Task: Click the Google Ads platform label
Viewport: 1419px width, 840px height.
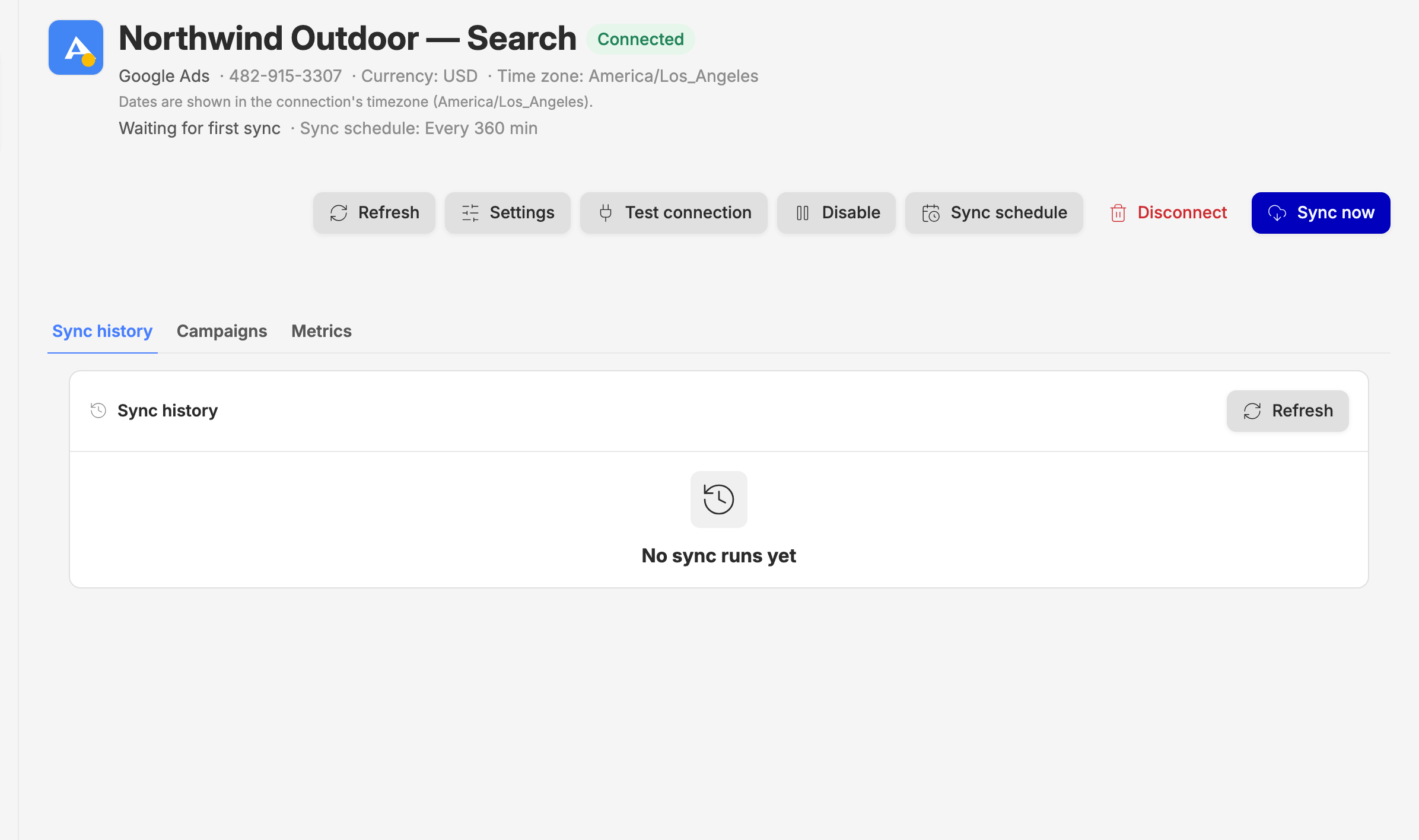Action: pos(164,77)
